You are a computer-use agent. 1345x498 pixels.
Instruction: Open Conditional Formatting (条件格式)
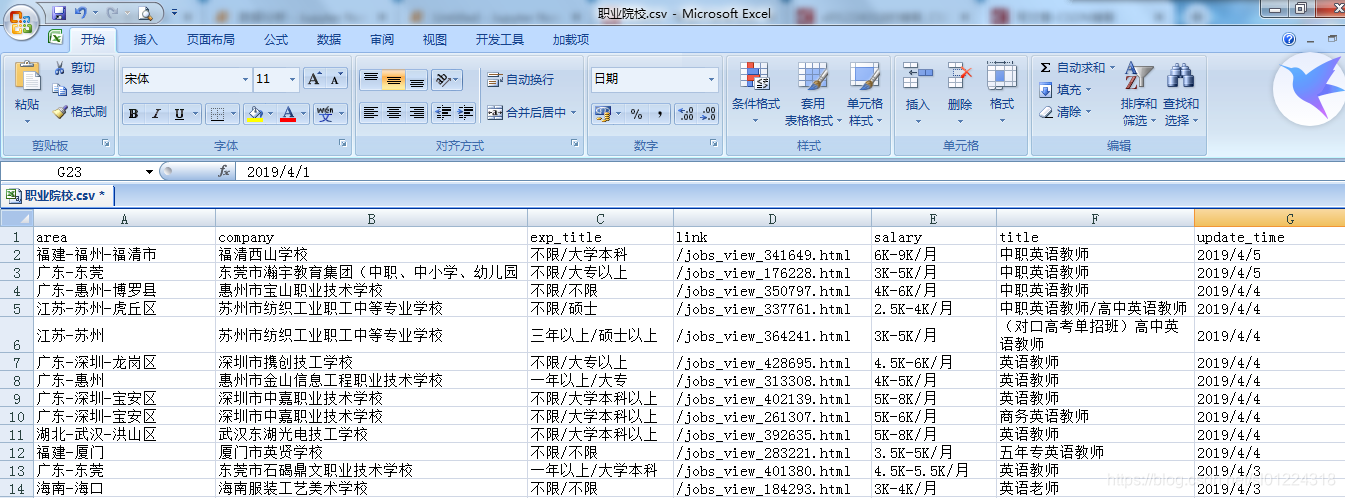click(x=755, y=93)
